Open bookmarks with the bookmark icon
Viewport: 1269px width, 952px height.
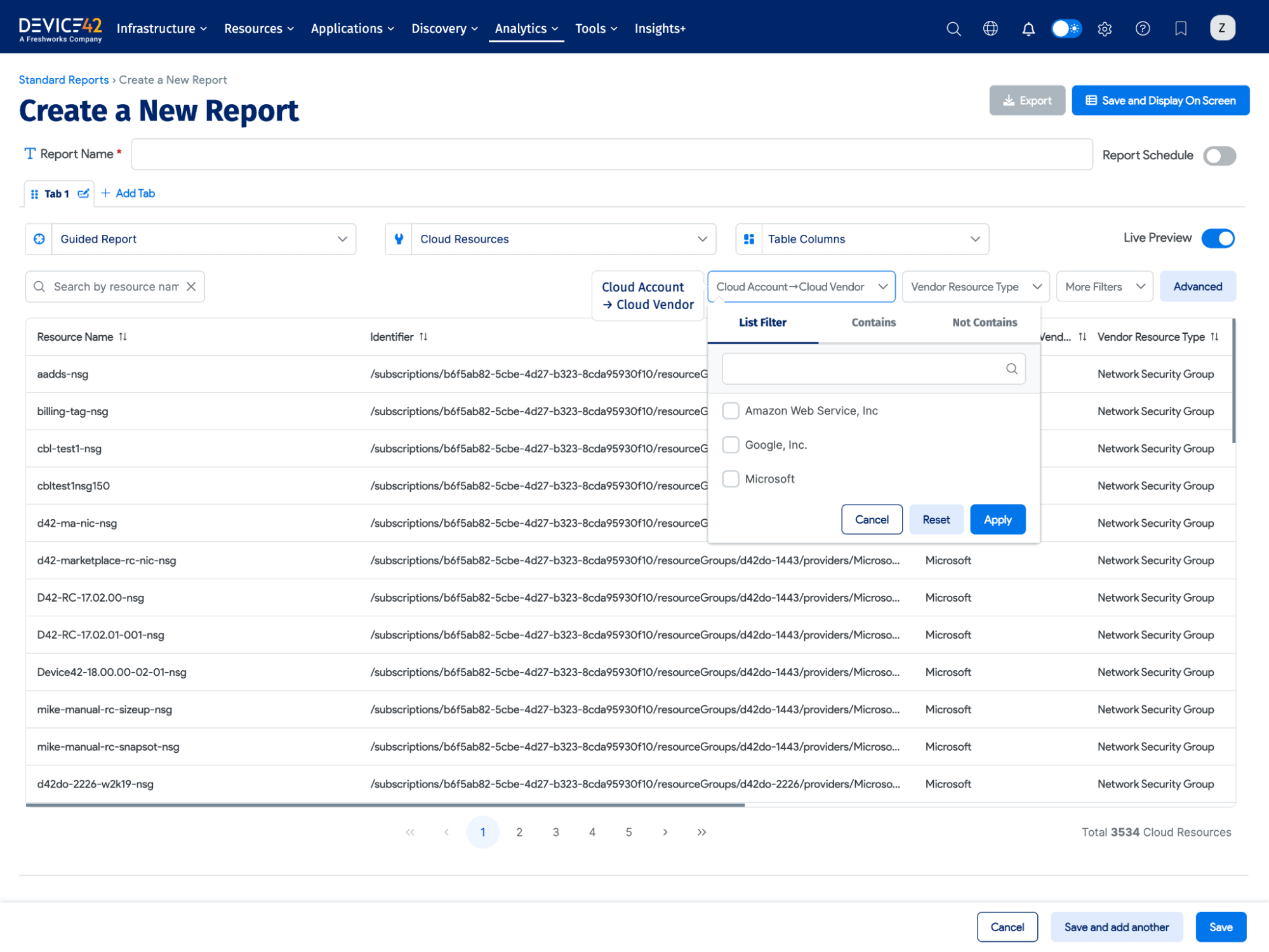tap(1181, 29)
